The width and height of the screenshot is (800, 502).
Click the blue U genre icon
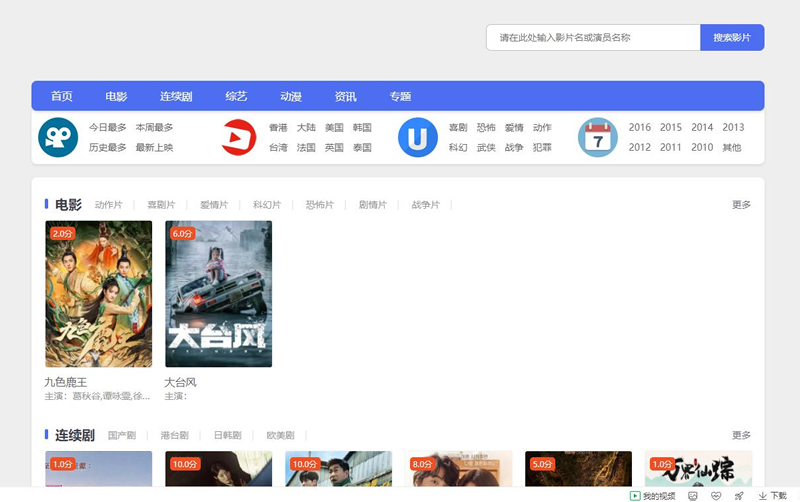point(418,137)
